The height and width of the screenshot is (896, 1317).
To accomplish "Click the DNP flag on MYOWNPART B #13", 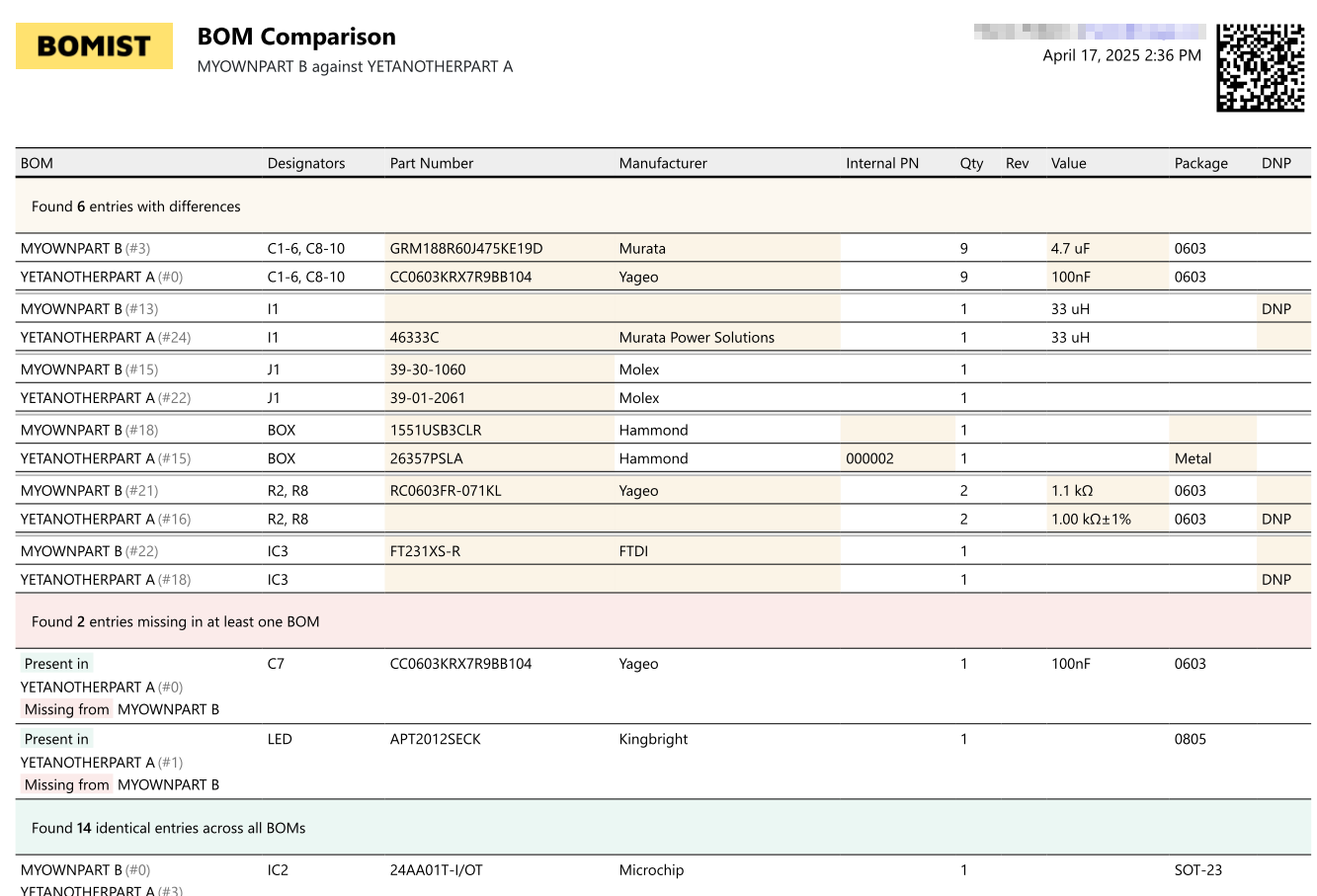I will click(1276, 309).
